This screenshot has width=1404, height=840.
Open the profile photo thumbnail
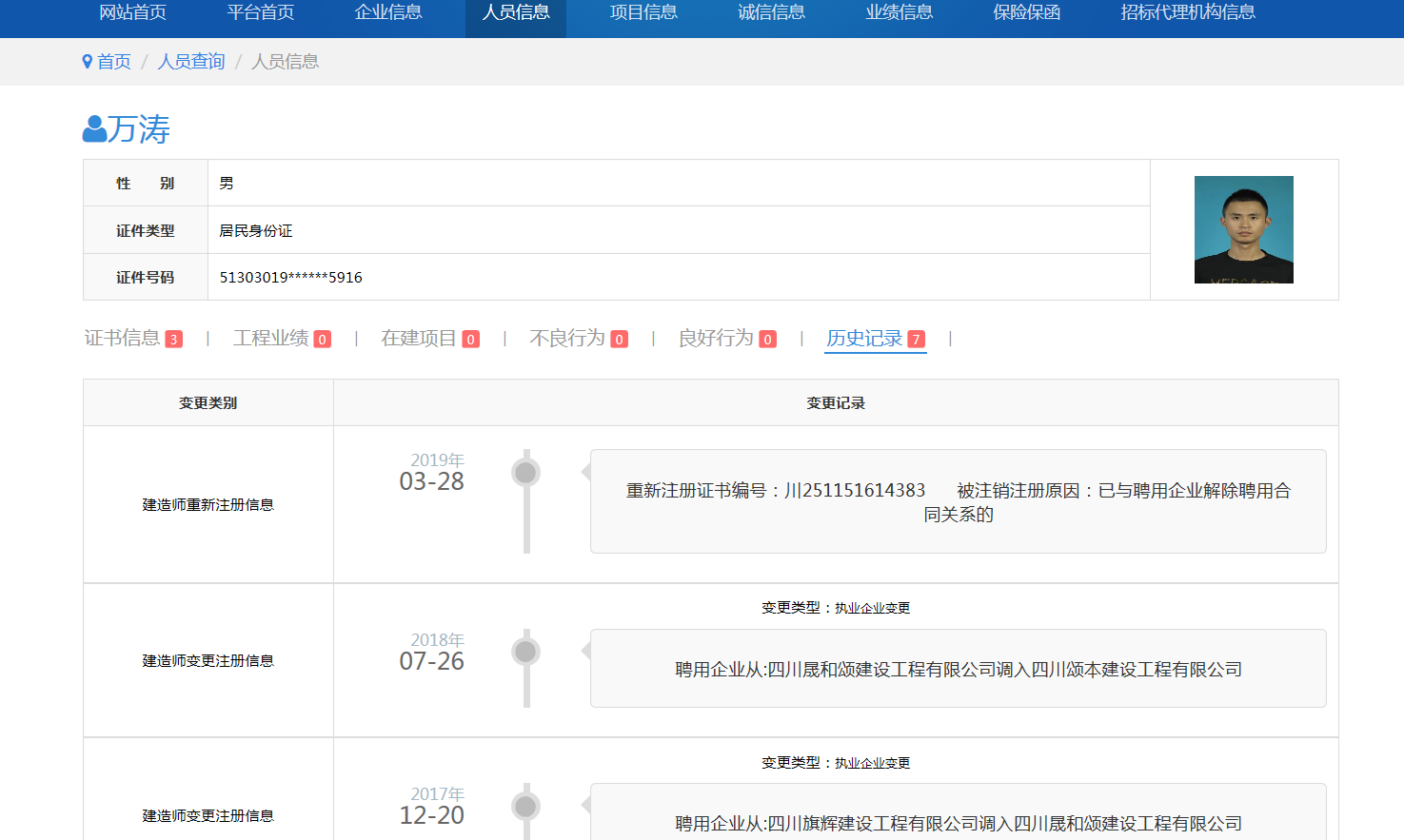click(1243, 229)
